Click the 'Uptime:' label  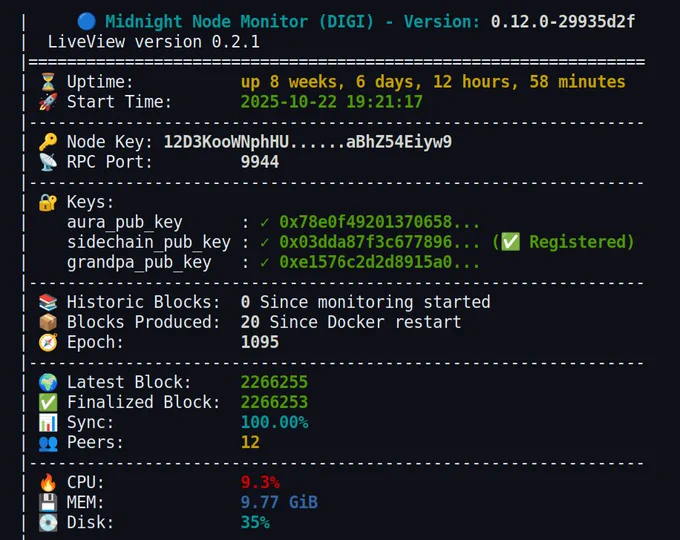coord(100,82)
